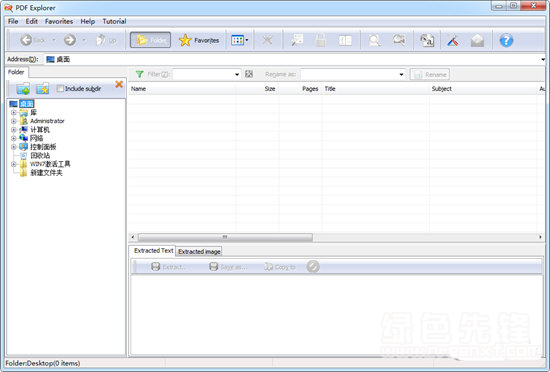550x372 pixels.
Task: Click the text extraction 'a' icon
Action: (x=427, y=40)
